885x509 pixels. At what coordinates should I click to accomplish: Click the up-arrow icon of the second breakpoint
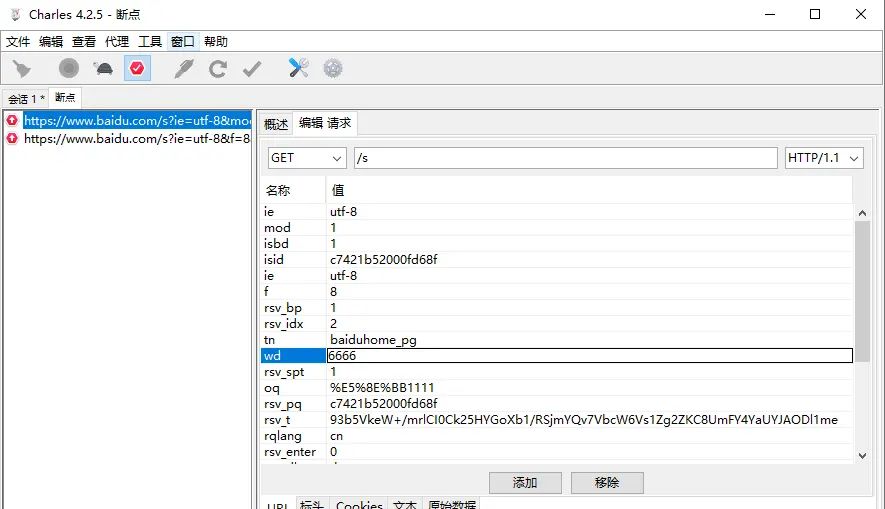coord(12,138)
